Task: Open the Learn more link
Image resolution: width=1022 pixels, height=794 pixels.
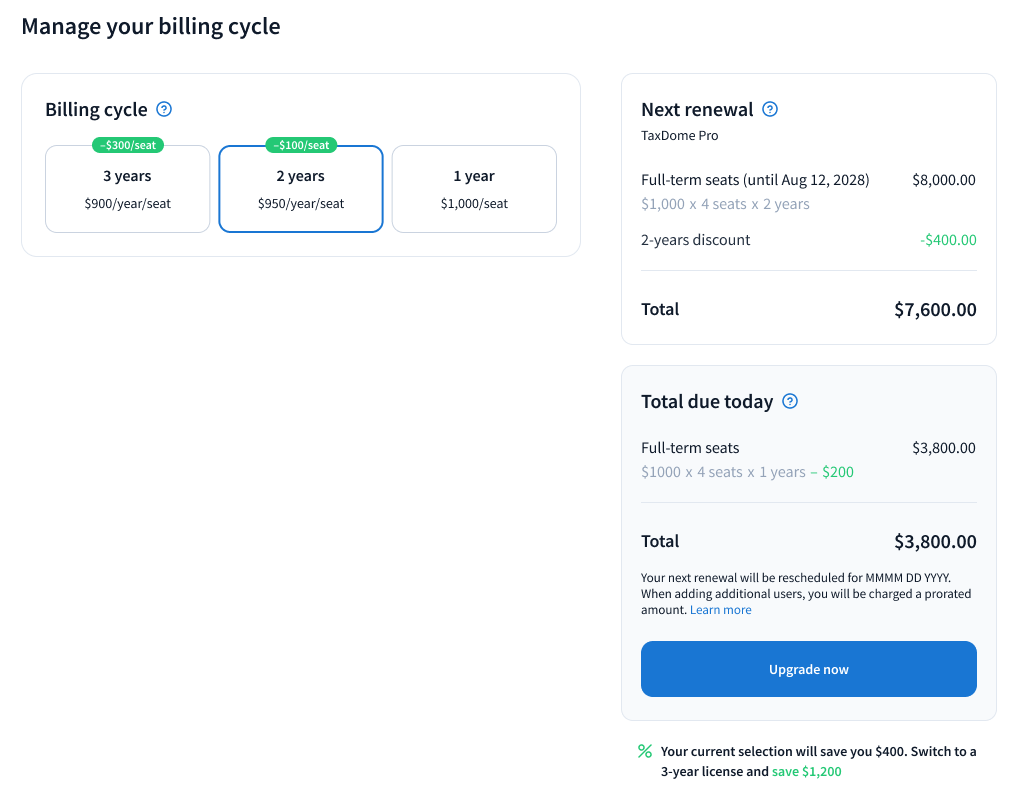Action: point(720,610)
